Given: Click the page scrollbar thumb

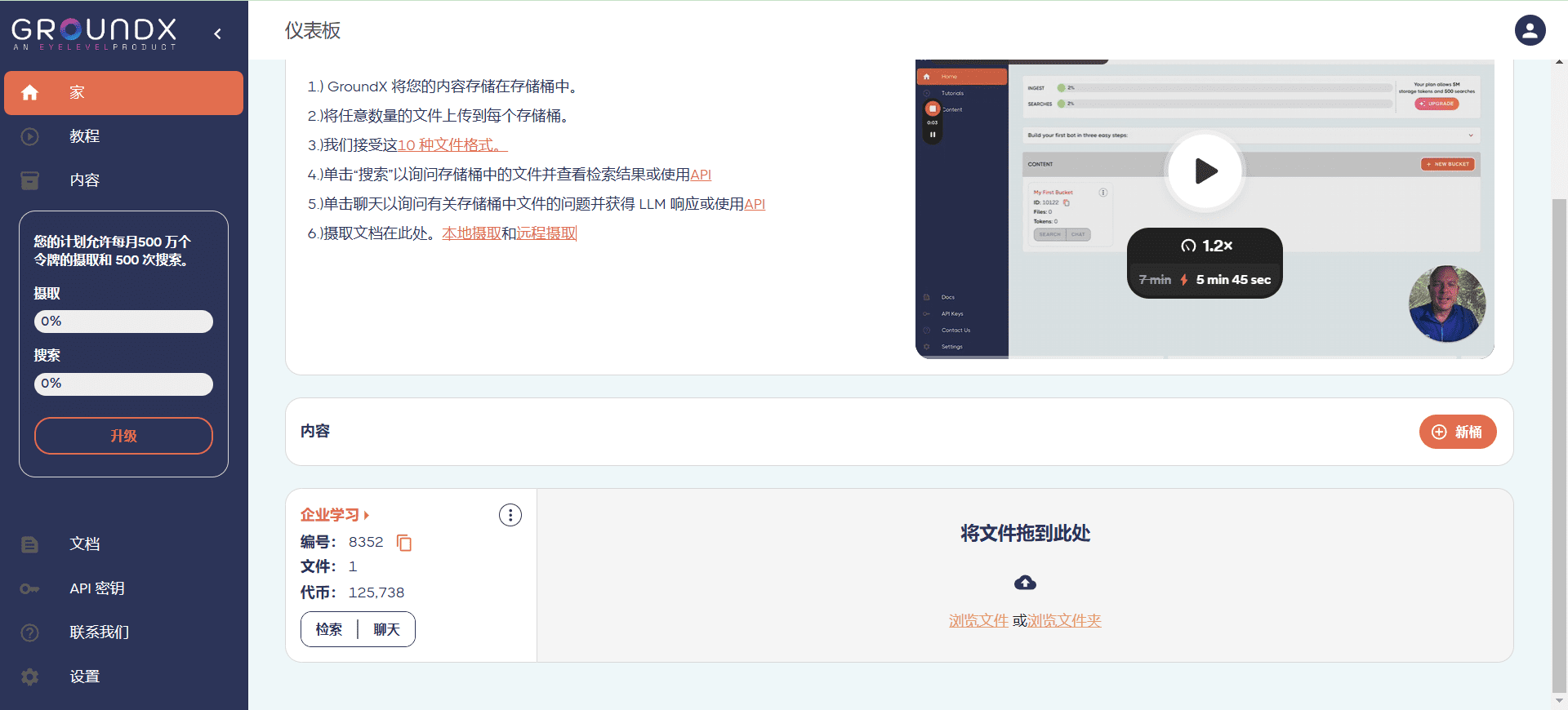Looking at the screenshot, I should (1559, 445).
